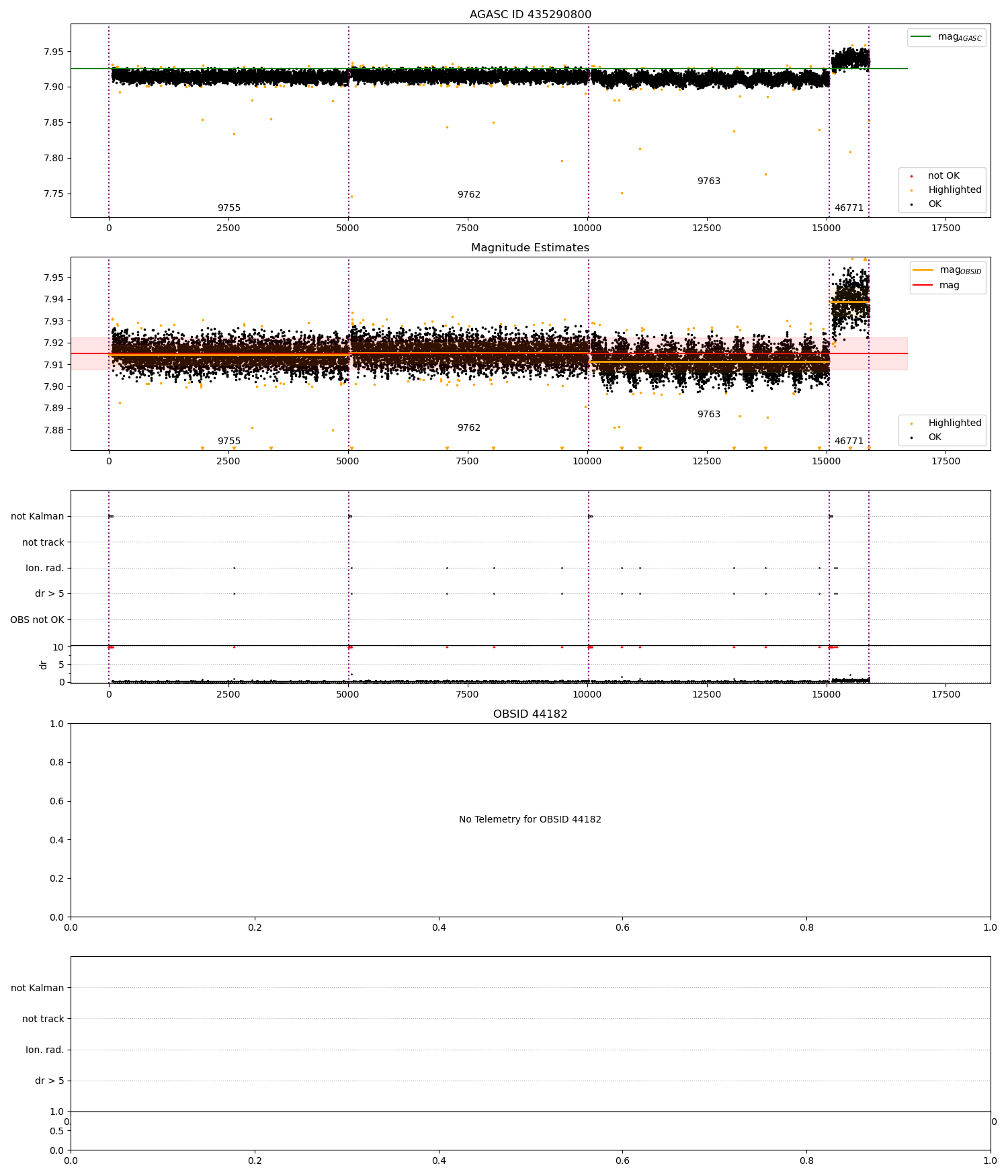Click green line sample in mag AGASC legend
The width and height of the screenshot is (1008, 1176).
[921, 37]
